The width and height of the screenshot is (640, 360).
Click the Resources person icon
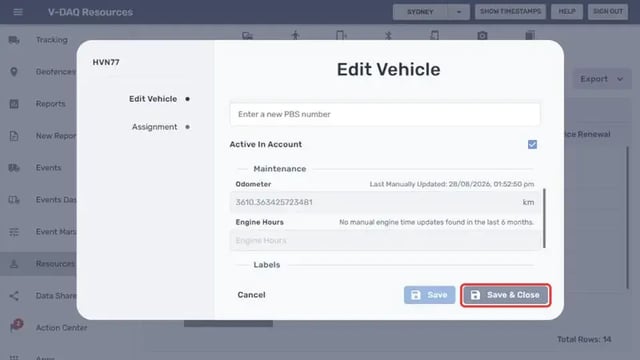(14, 264)
